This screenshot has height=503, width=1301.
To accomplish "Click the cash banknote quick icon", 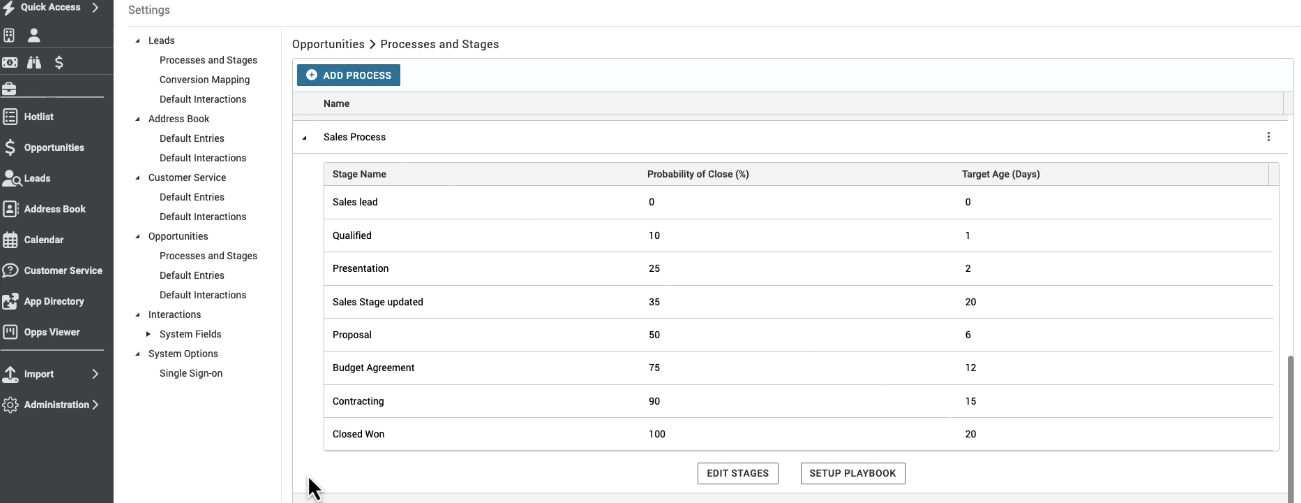I will [9, 62].
